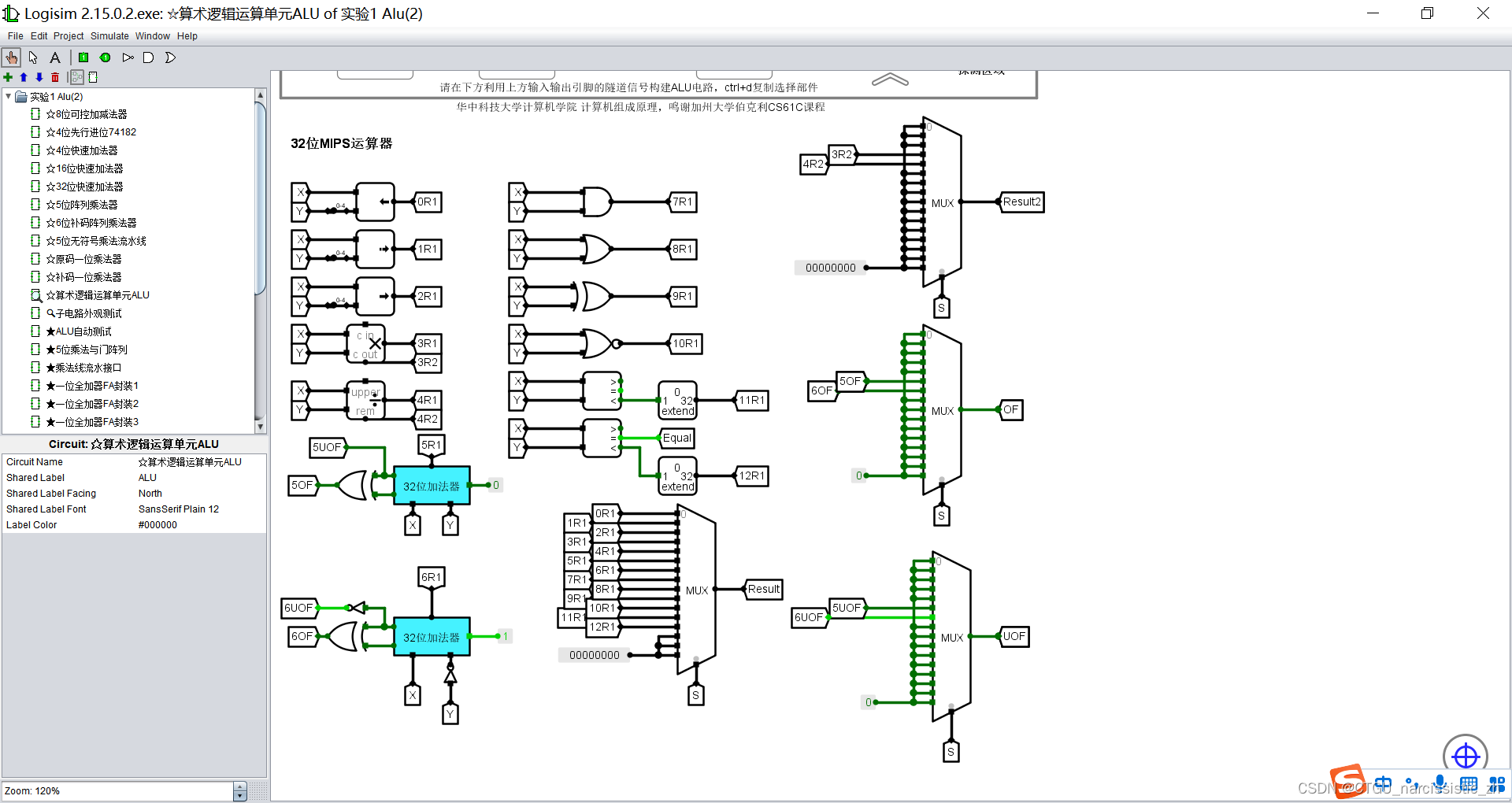The image size is (1512, 803).
Task: Click the Result2 MUX component
Action: point(942,202)
